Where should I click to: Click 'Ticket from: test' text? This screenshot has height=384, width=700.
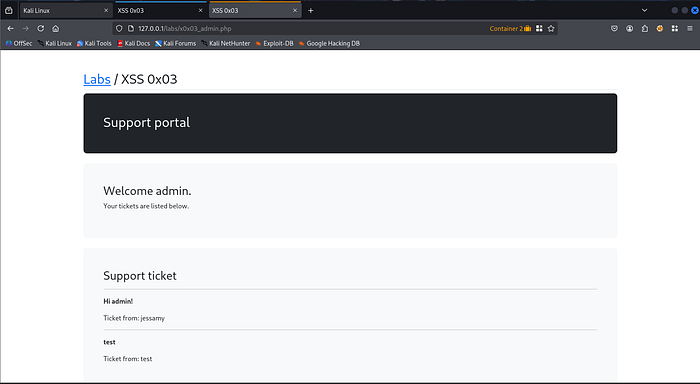point(128,359)
